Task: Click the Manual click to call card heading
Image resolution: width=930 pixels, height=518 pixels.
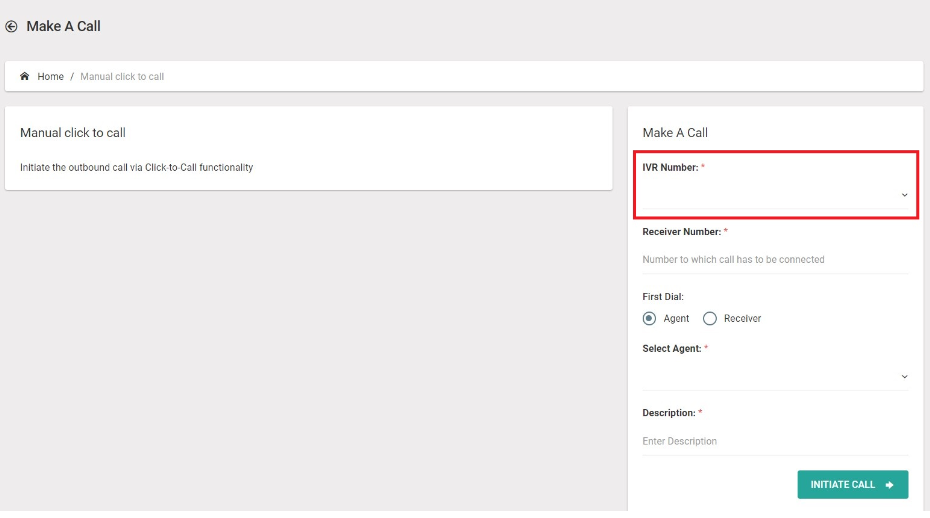Action: click(x=73, y=133)
